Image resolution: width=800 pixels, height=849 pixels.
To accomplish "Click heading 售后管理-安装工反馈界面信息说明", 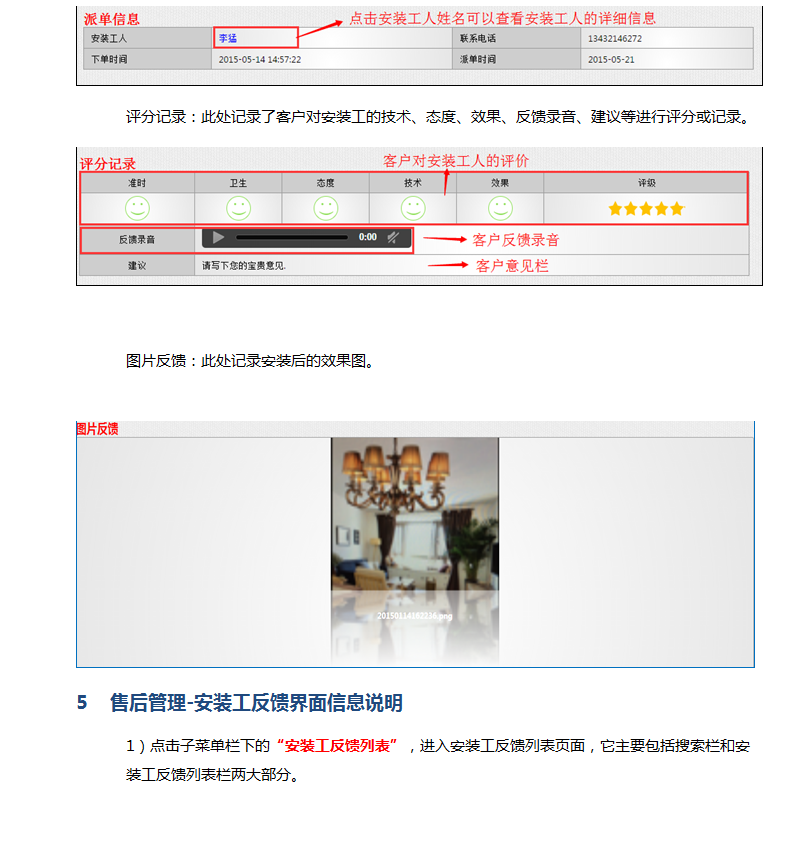I will point(257,703).
